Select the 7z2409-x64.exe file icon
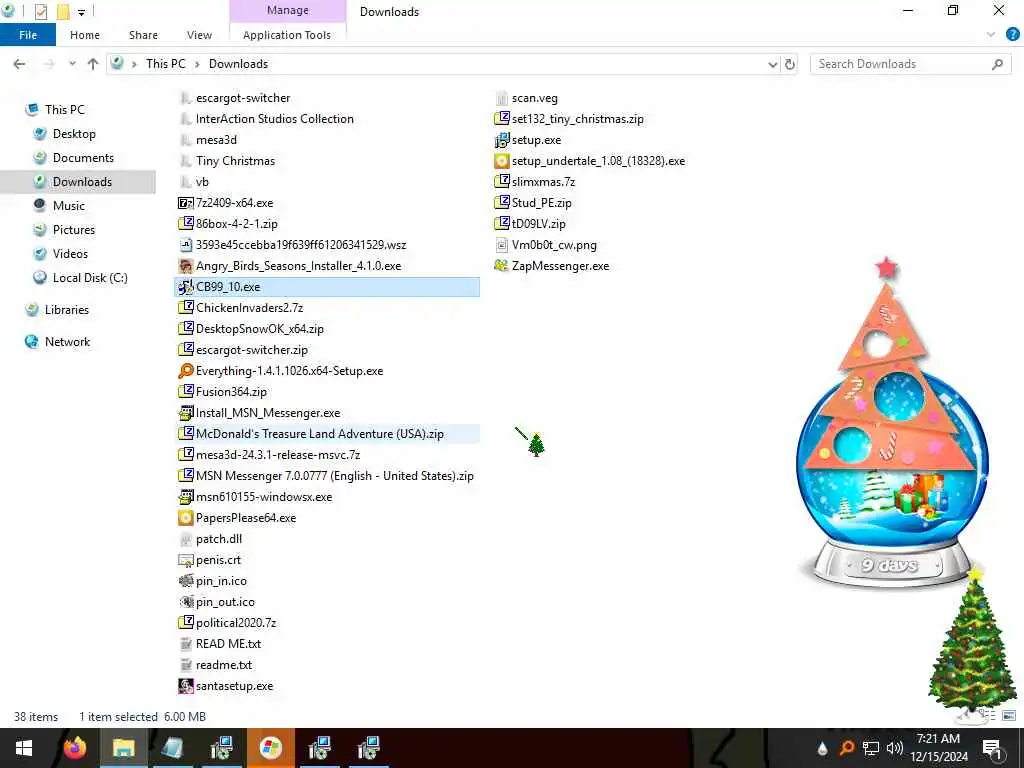Screen dimensions: 1024x768 tap(185, 203)
